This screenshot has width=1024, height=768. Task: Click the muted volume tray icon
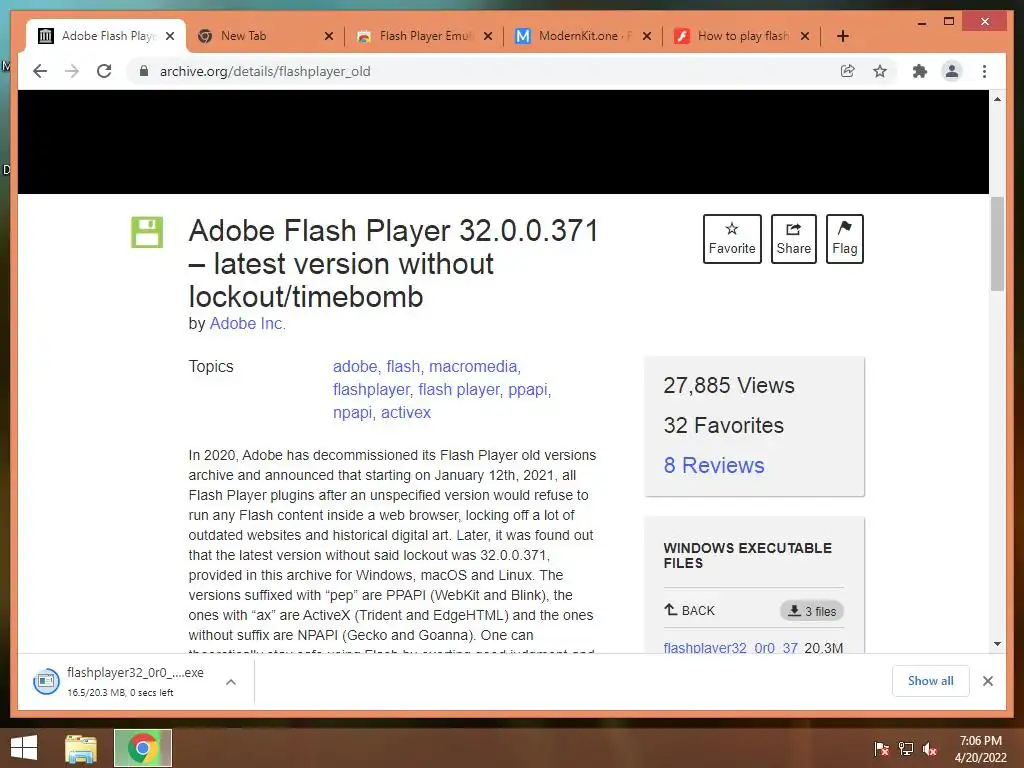coord(930,749)
